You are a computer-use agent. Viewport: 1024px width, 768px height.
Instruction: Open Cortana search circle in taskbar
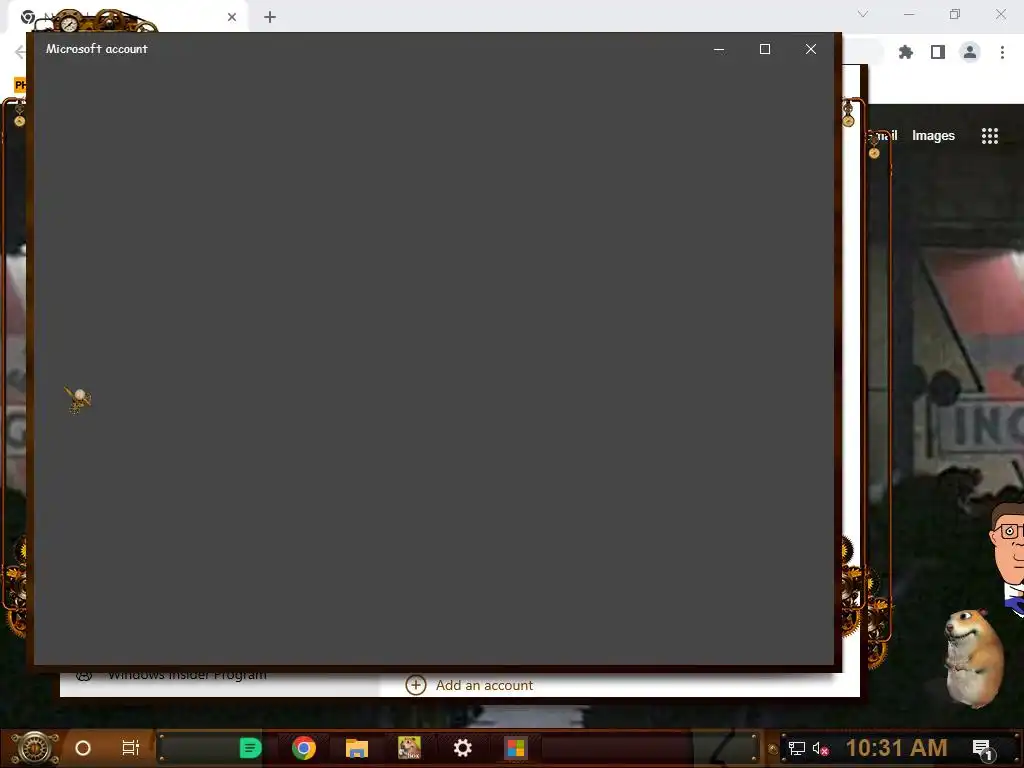tap(83, 748)
